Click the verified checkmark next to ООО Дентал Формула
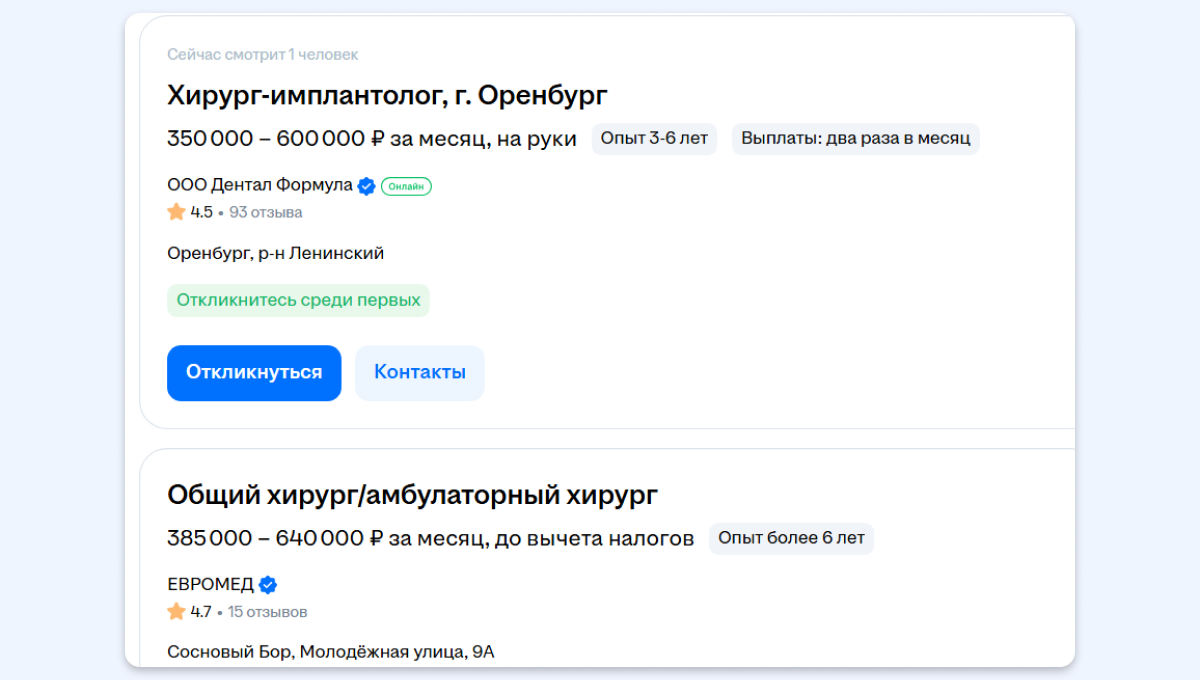 tap(367, 186)
